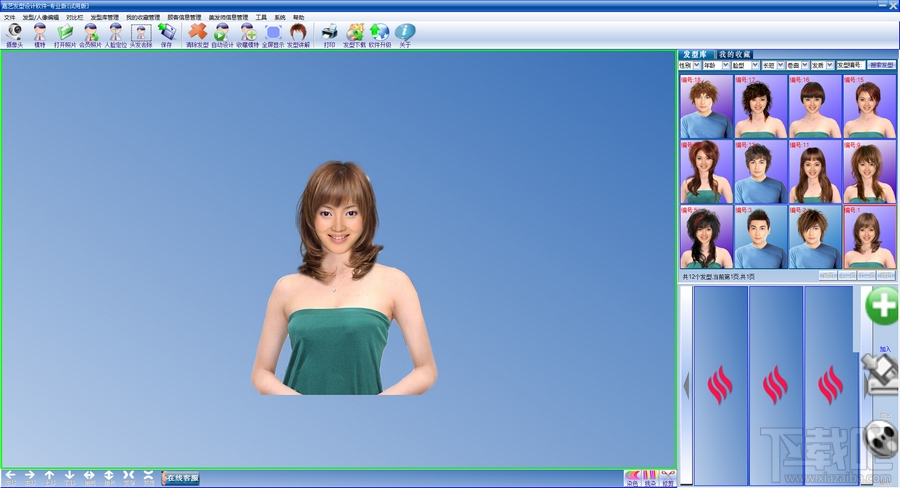
Task: Expand the 脸型 face shape dropdown
Action: (755, 65)
